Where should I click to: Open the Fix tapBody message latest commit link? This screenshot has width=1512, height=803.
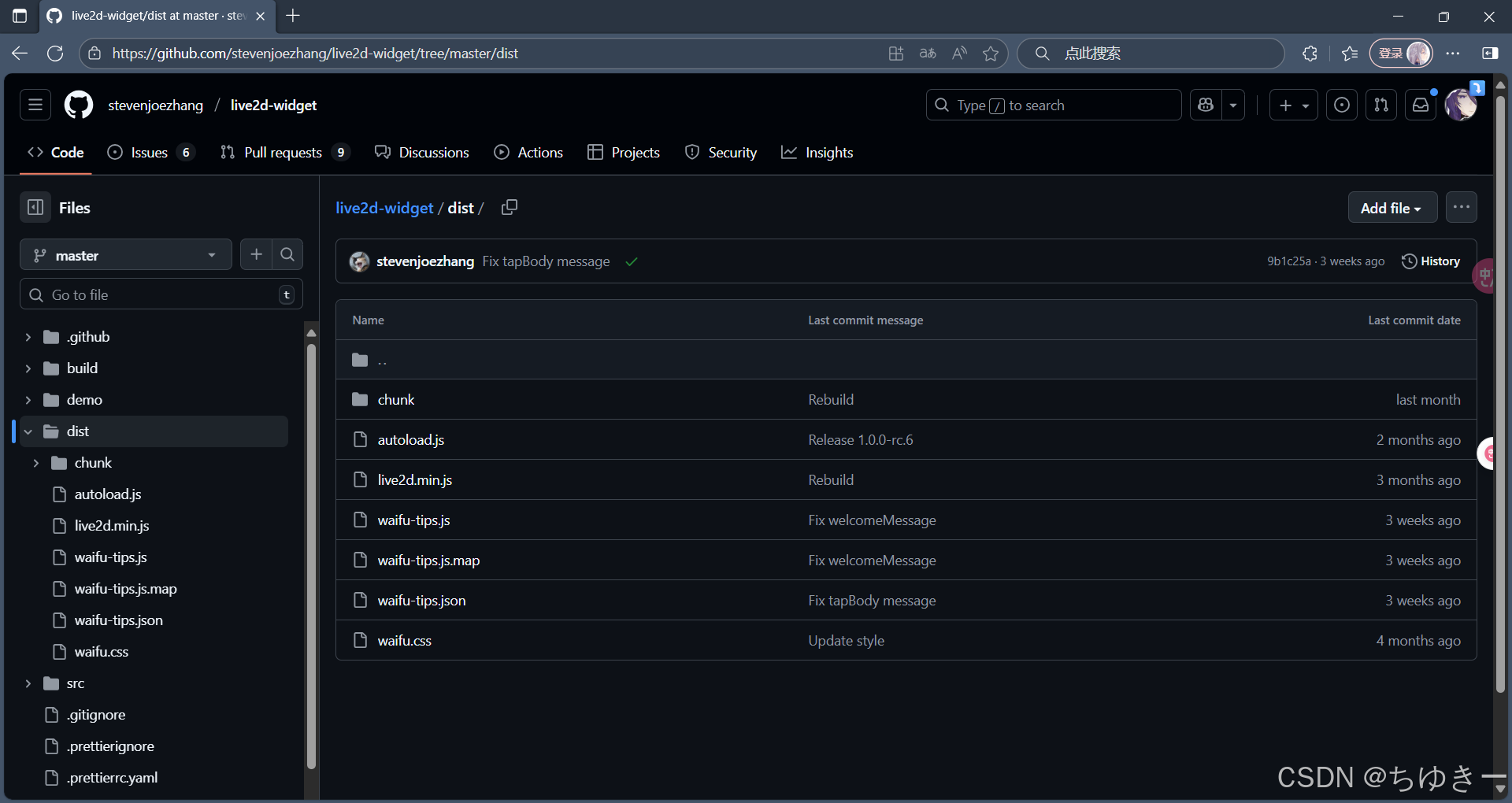click(x=546, y=261)
